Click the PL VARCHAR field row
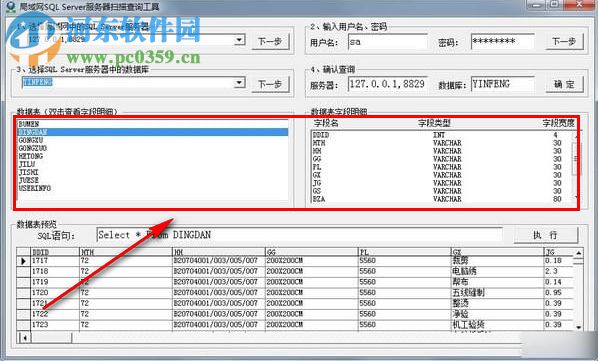The image size is (598, 361). (x=442, y=167)
